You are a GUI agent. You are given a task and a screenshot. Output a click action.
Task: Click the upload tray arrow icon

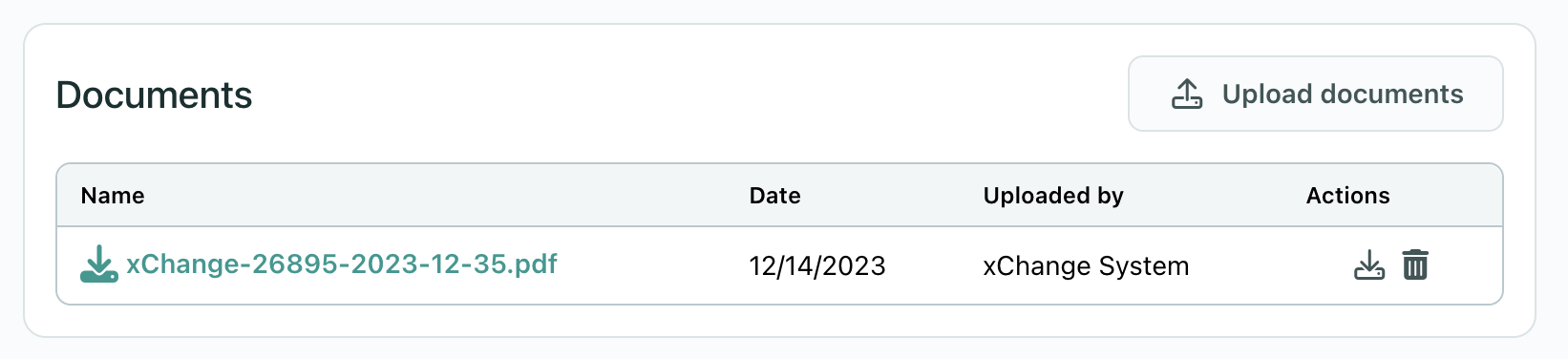click(x=1187, y=94)
